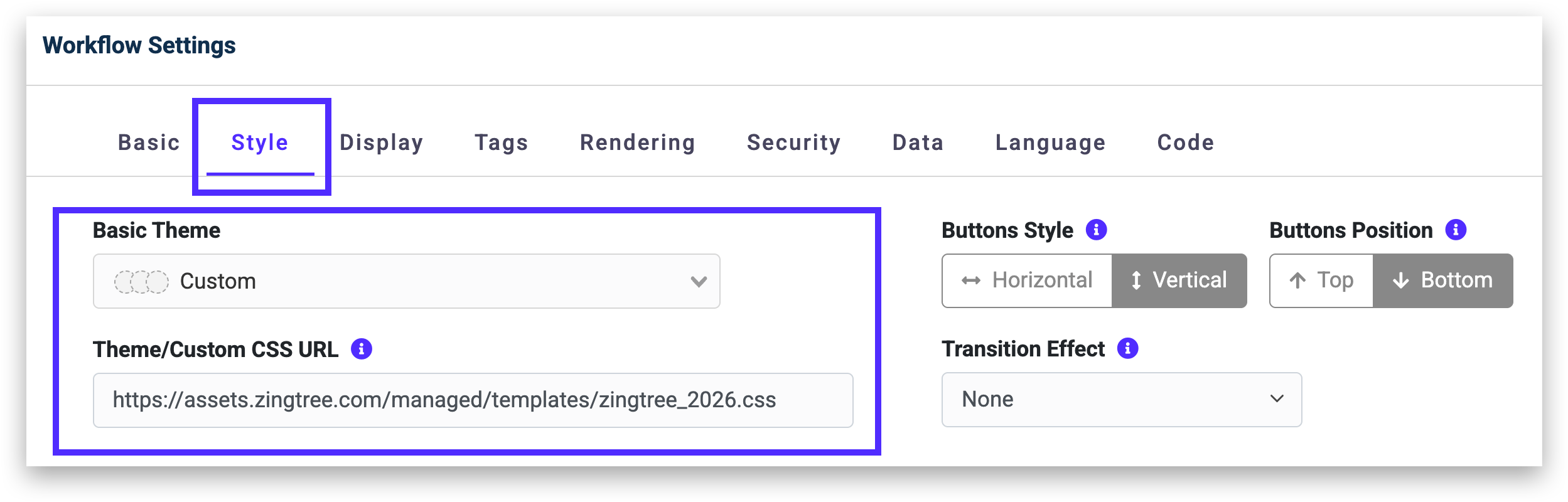The height and width of the screenshot is (502, 1568).
Task: Open the Data settings tab
Action: [918, 143]
